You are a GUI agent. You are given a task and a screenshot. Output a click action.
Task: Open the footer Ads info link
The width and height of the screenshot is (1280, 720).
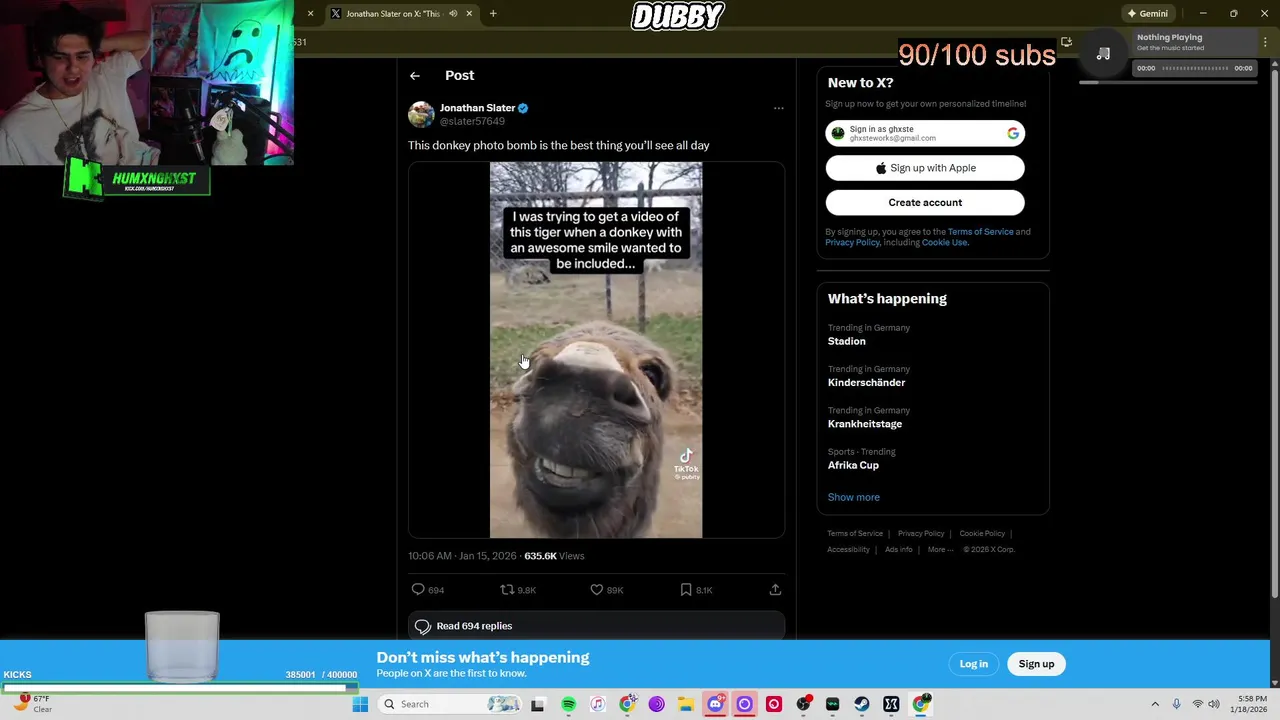pyautogui.click(x=898, y=549)
